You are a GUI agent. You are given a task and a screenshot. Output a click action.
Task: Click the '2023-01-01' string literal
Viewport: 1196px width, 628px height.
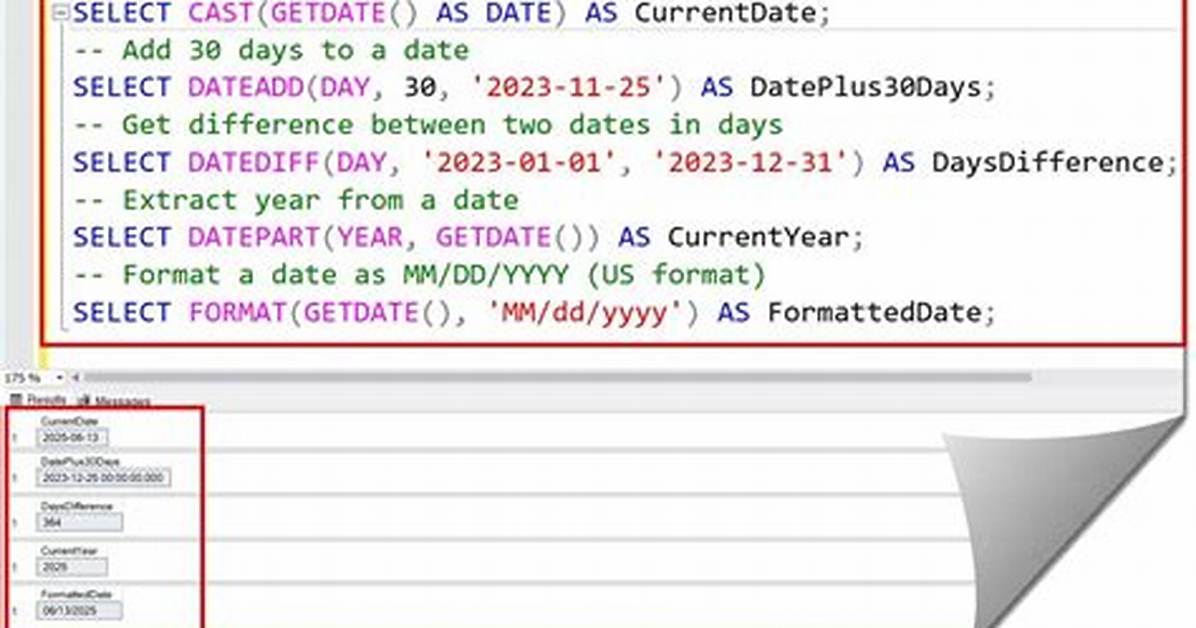[x=519, y=162]
